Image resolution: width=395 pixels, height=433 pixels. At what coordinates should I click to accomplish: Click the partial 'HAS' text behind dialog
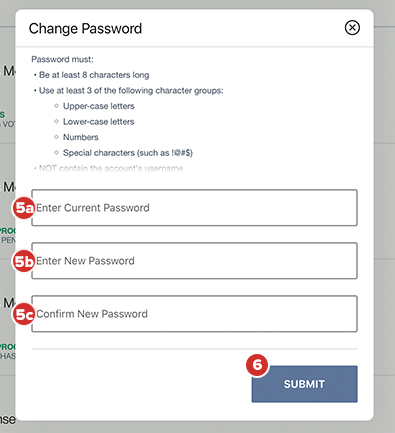pyautogui.click(x=8, y=356)
